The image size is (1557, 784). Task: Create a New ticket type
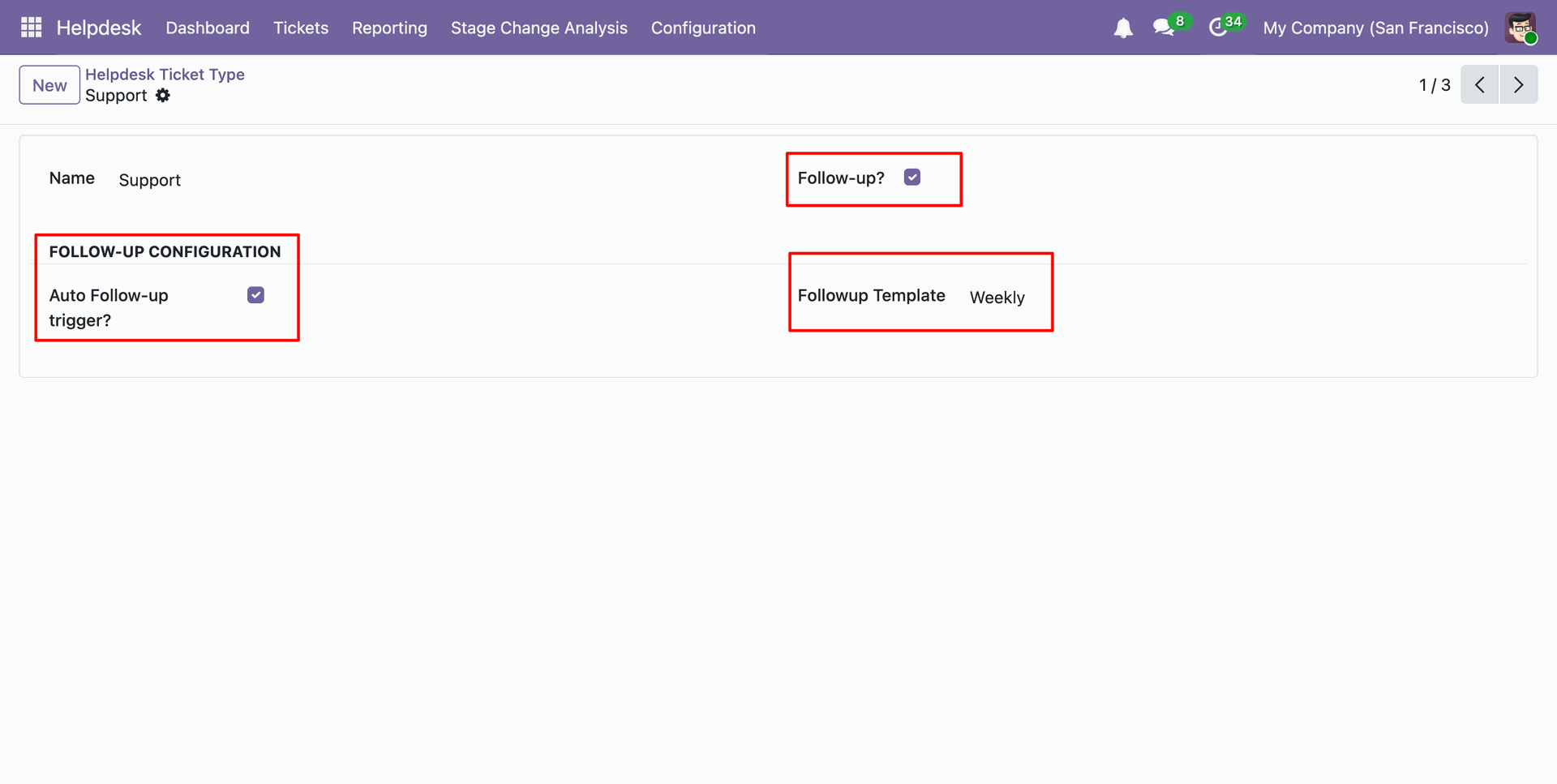point(49,85)
